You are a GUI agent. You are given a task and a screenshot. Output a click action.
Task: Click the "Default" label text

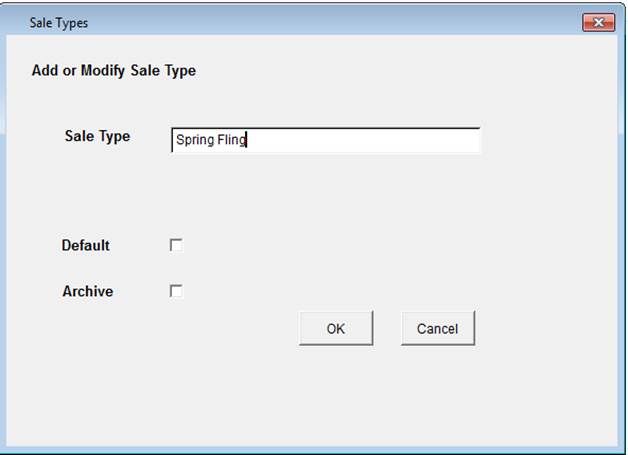pyautogui.click(x=86, y=245)
